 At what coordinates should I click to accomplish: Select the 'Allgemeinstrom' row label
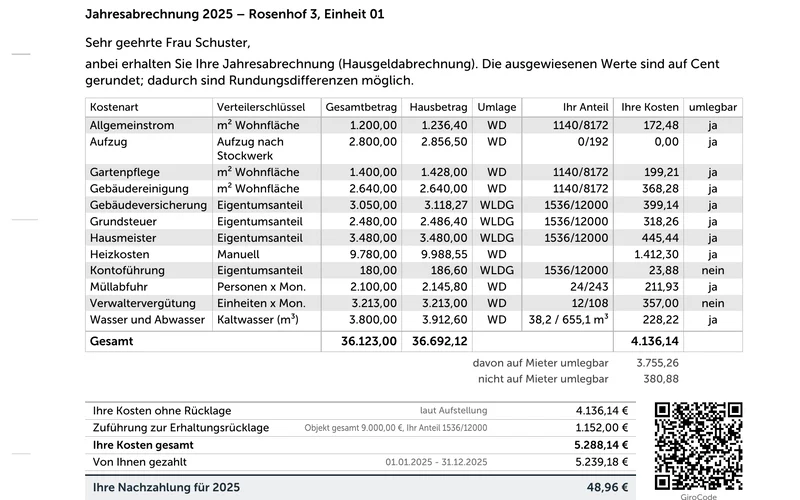(x=132, y=126)
